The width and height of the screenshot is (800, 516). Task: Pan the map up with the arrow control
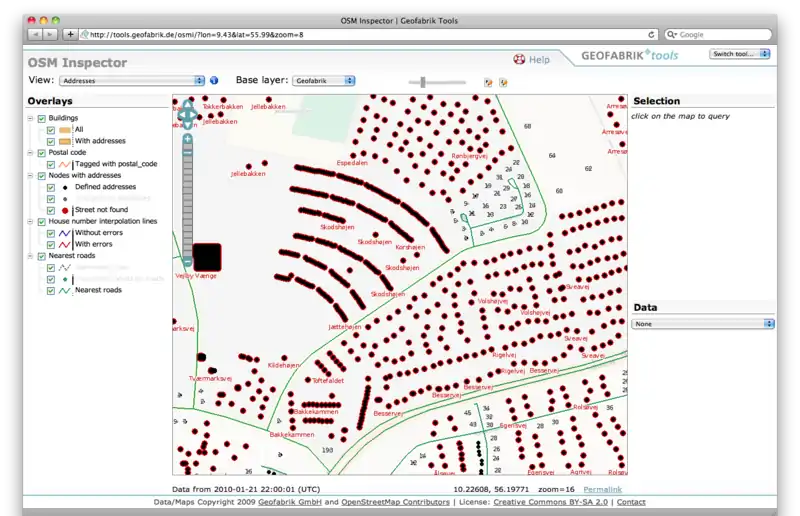pyautogui.click(x=186, y=106)
